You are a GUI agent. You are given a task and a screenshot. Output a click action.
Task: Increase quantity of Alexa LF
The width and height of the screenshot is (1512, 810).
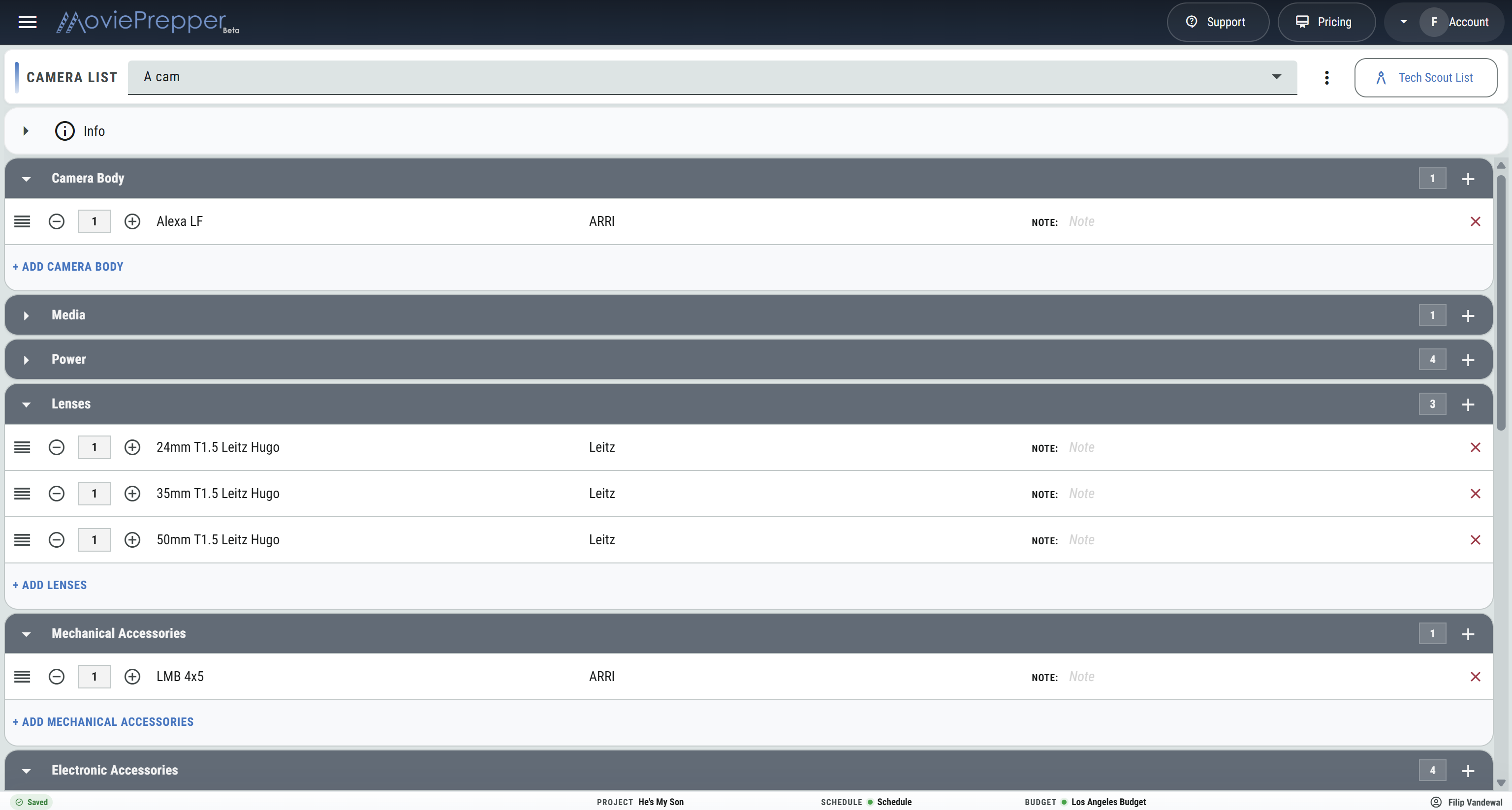click(x=133, y=221)
